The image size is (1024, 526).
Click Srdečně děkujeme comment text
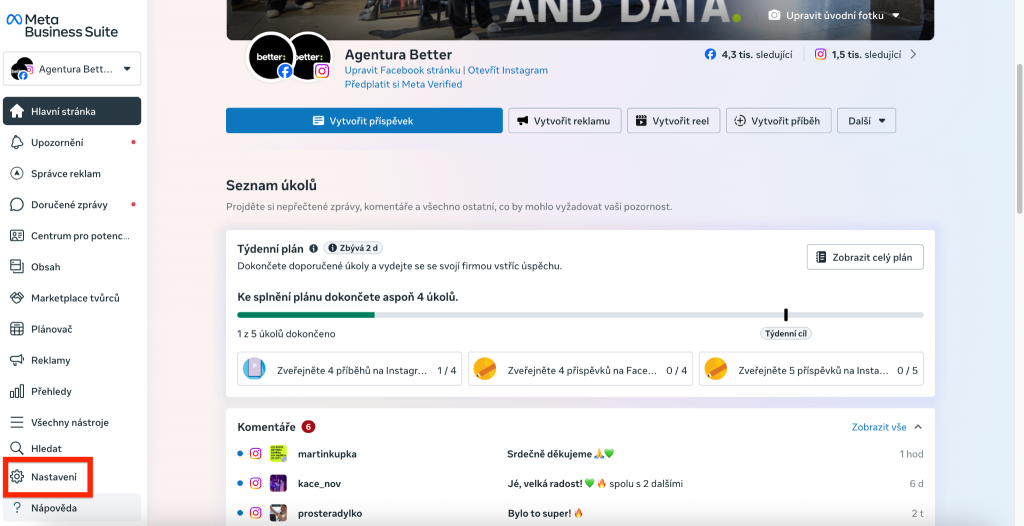tap(561, 453)
